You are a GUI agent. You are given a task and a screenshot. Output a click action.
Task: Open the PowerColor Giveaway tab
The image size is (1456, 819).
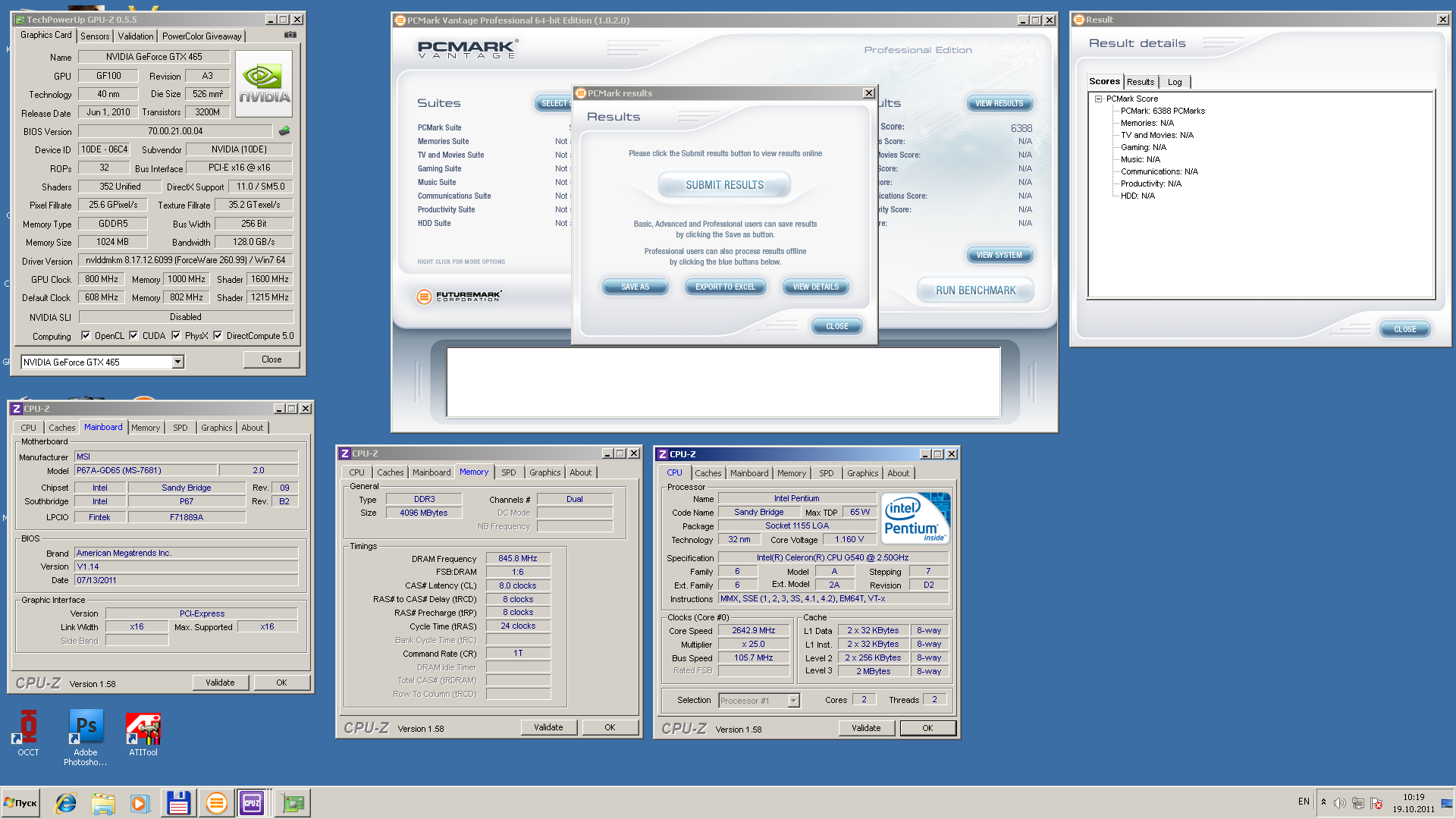click(x=202, y=36)
